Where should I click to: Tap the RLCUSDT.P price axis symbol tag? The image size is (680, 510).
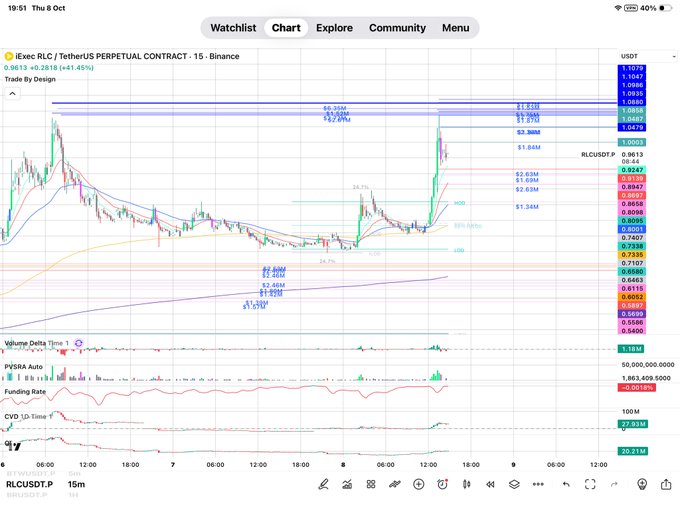coord(598,154)
